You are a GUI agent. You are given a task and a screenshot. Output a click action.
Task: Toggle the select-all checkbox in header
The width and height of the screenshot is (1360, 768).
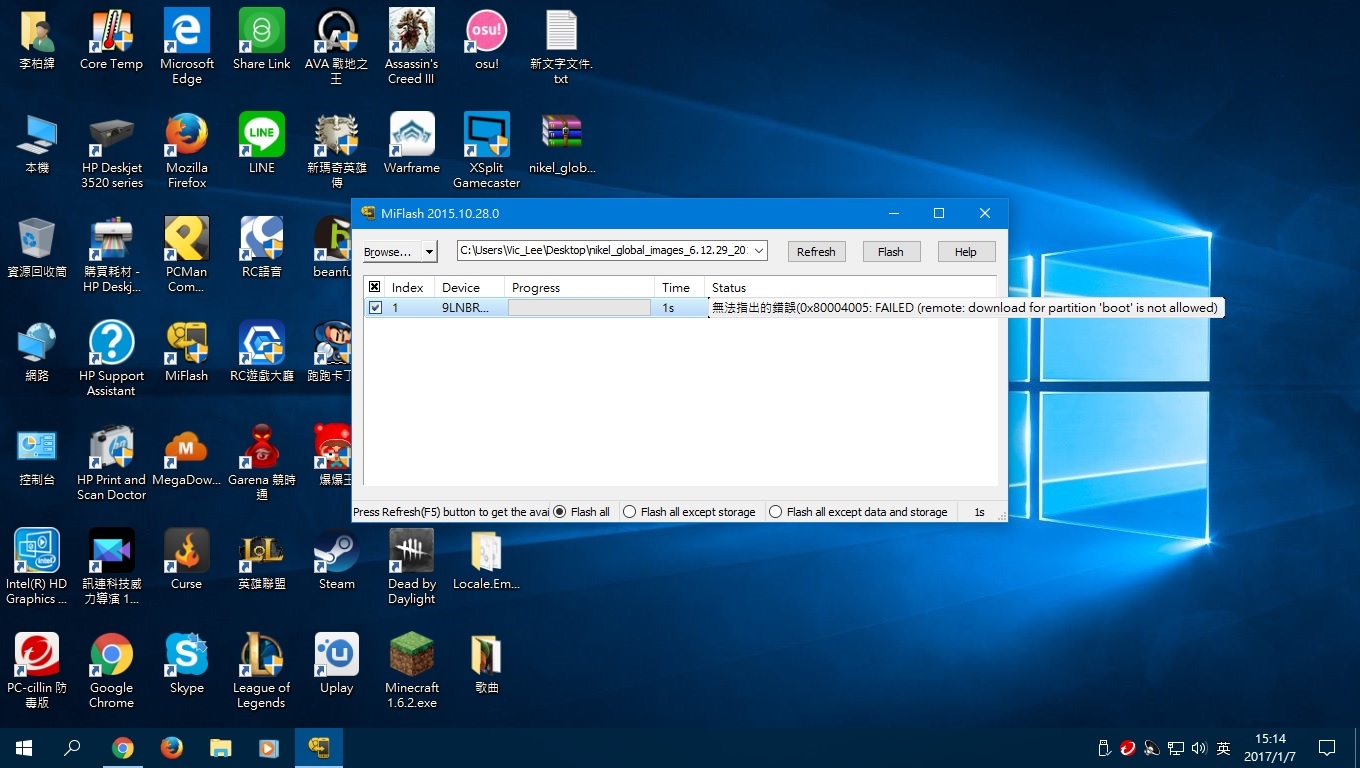(375, 287)
